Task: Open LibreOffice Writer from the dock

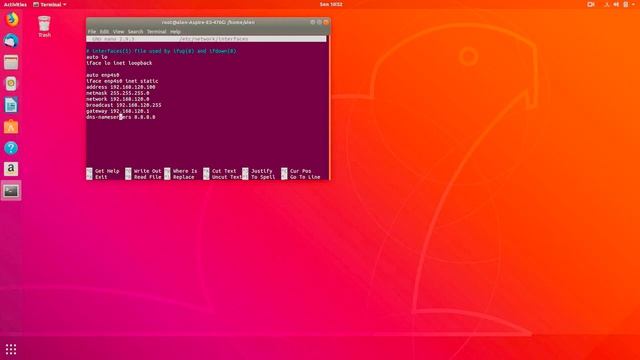Action: [11, 105]
